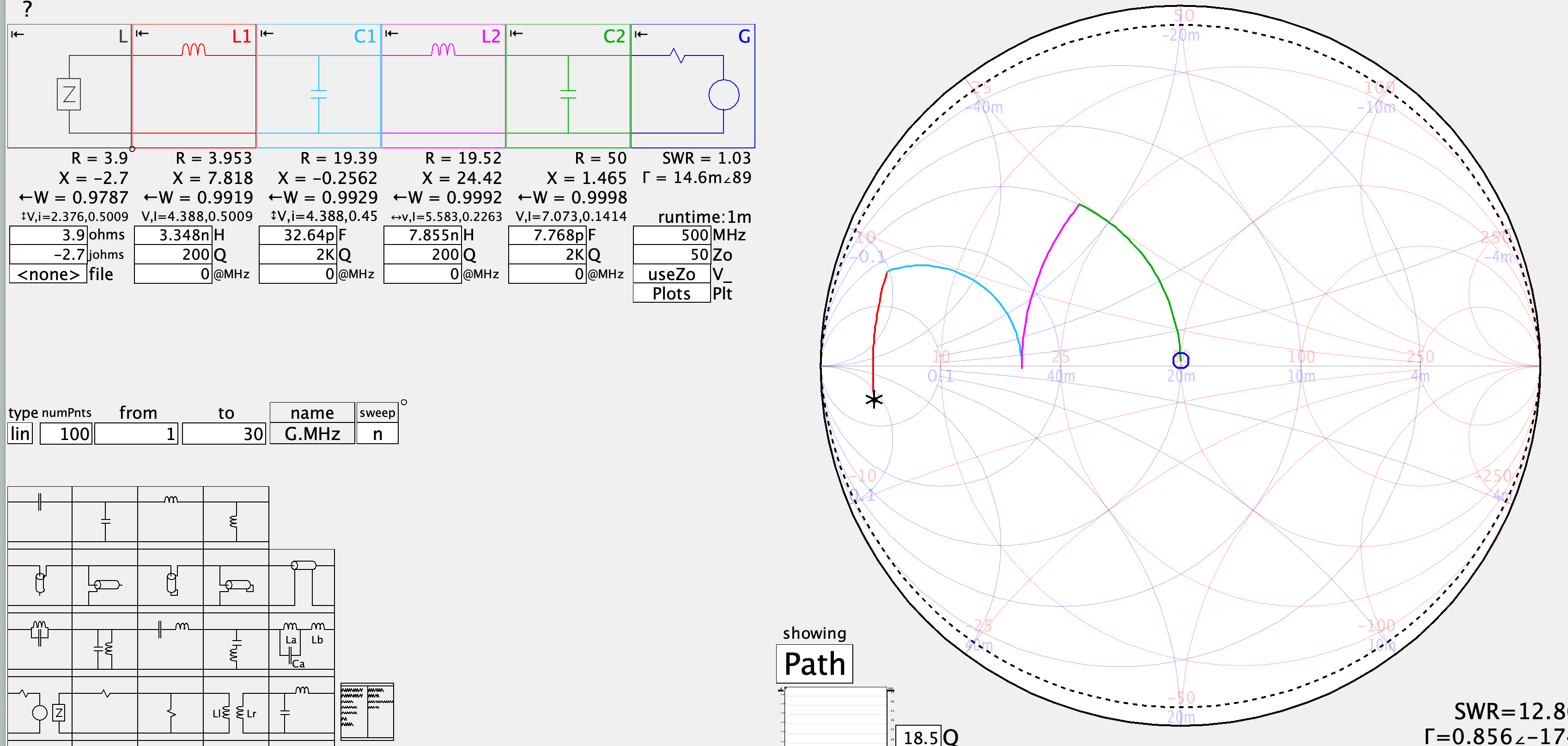Select the La Lb Ca network element
Screen dimensions: 1568x746
[302, 641]
